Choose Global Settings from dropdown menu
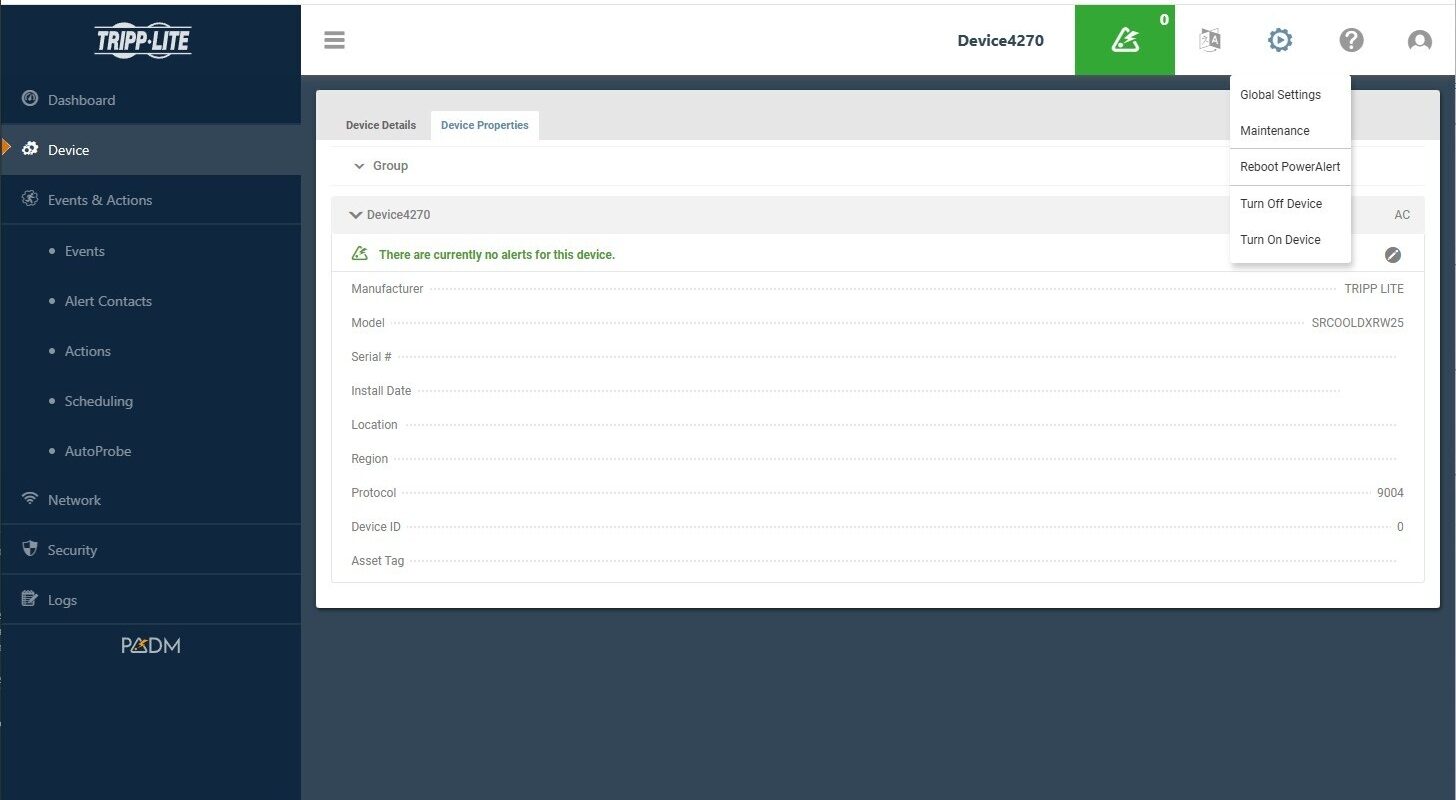Viewport: 1456px width, 800px height. pos(1280,95)
